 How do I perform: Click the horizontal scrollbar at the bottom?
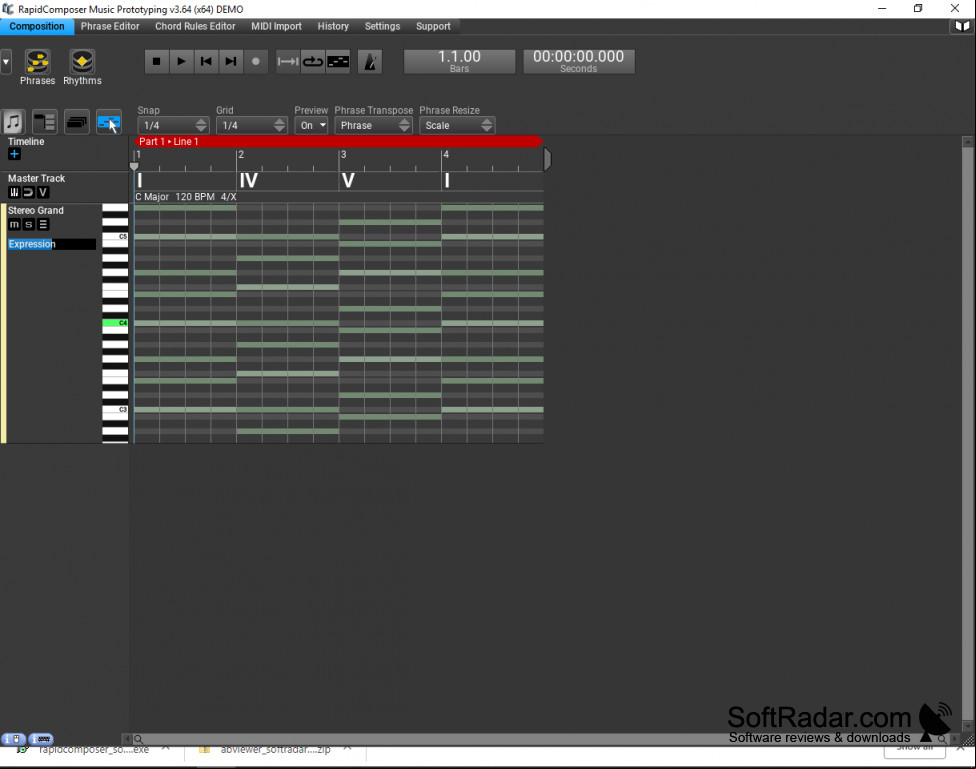point(538,739)
